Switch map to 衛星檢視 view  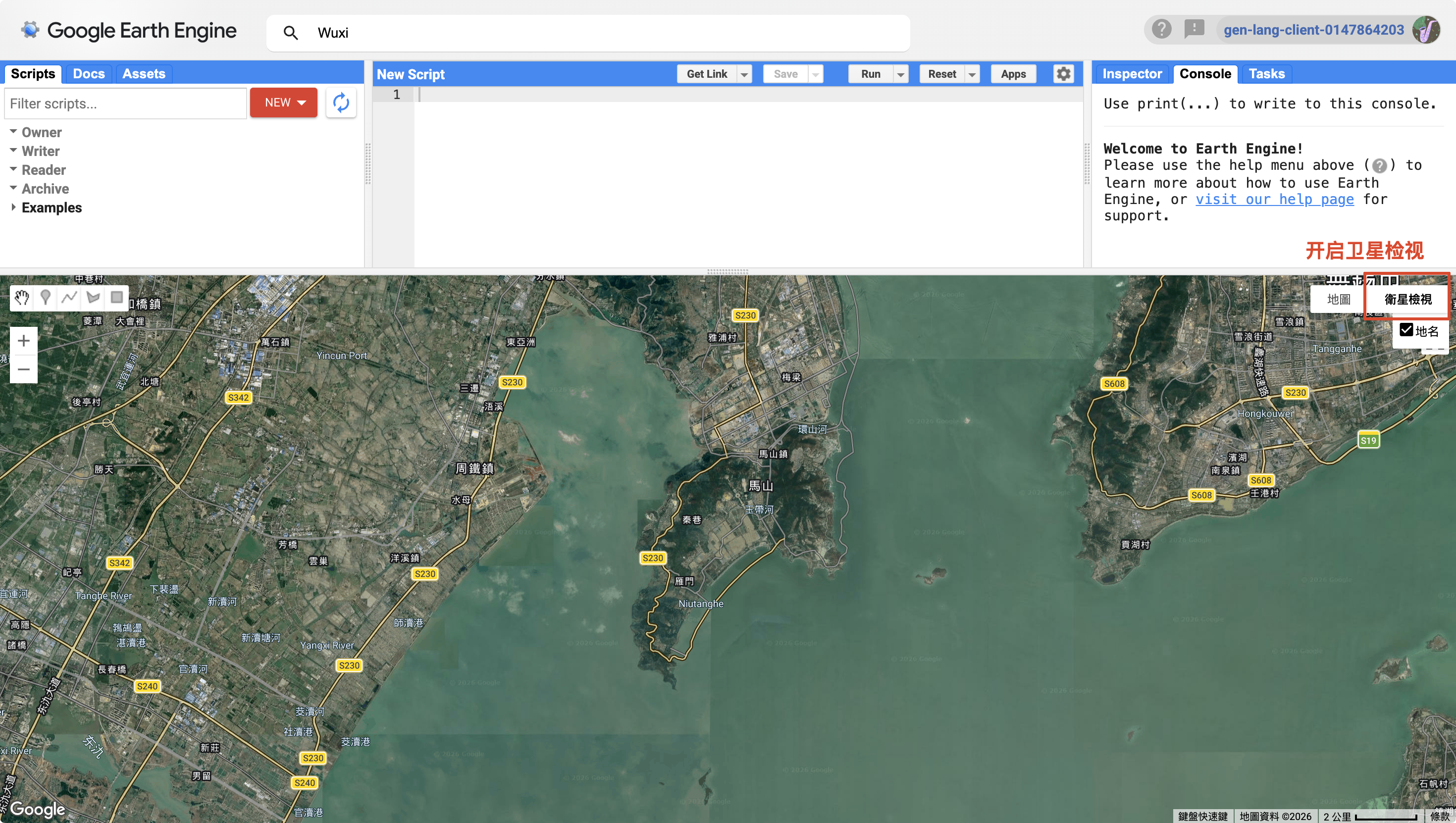tap(1407, 299)
